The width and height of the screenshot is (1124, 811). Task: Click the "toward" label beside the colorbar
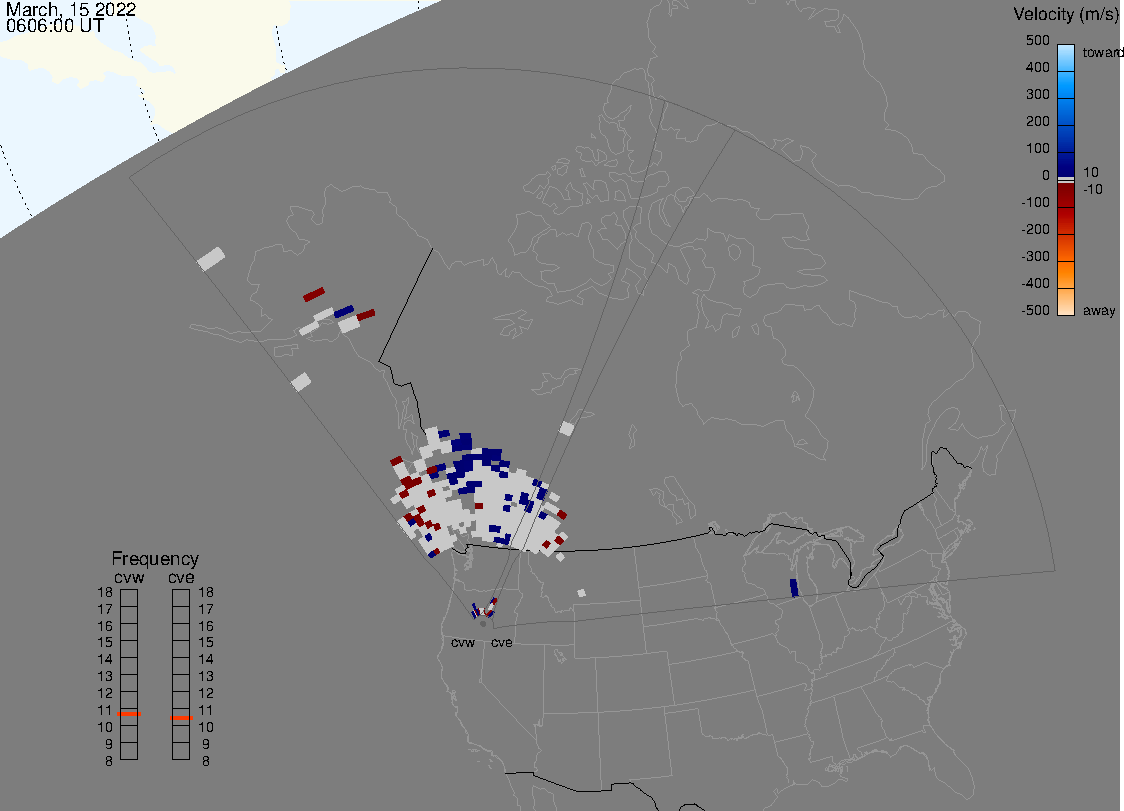click(x=1102, y=52)
